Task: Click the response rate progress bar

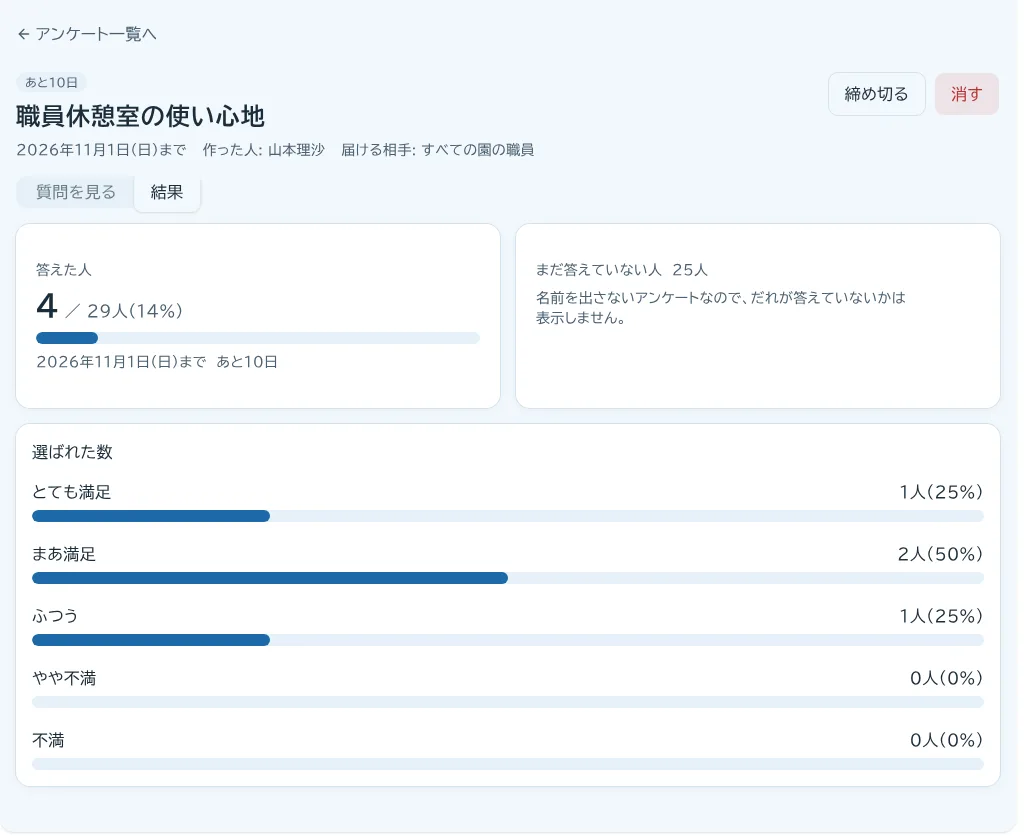Action: [x=258, y=338]
